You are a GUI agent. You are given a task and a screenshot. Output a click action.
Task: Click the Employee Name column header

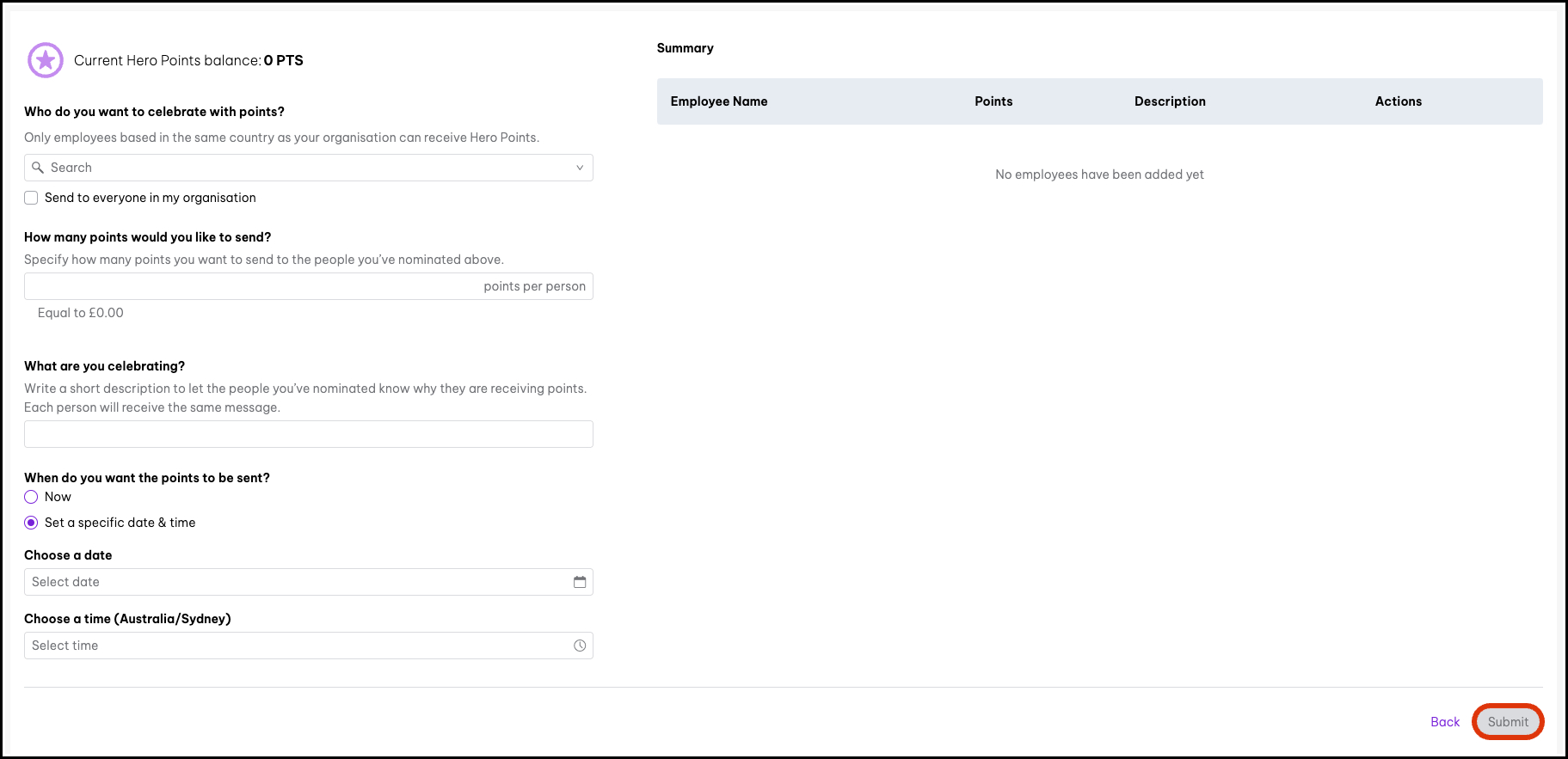click(719, 101)
